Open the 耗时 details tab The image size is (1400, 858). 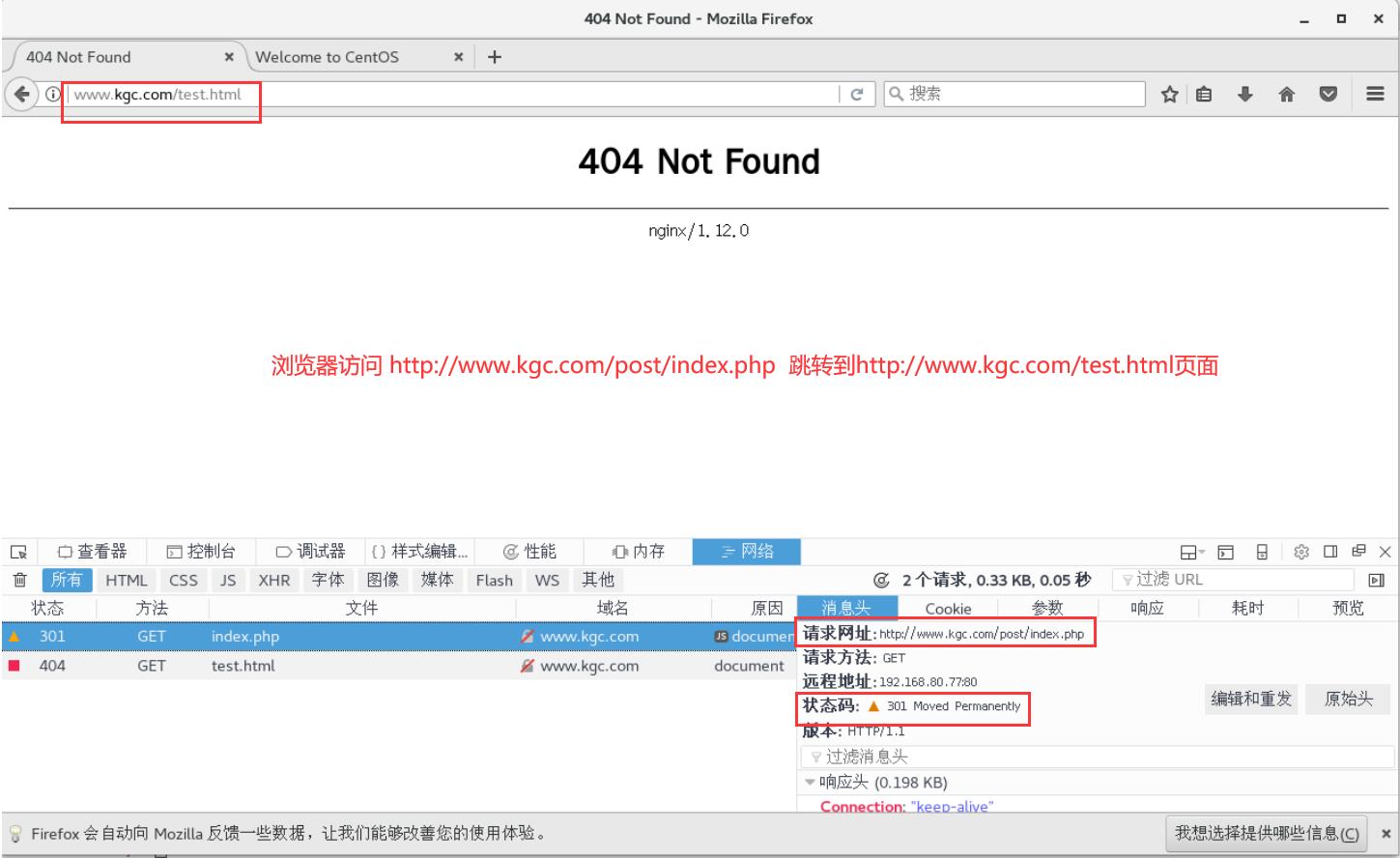[1247, 609]
